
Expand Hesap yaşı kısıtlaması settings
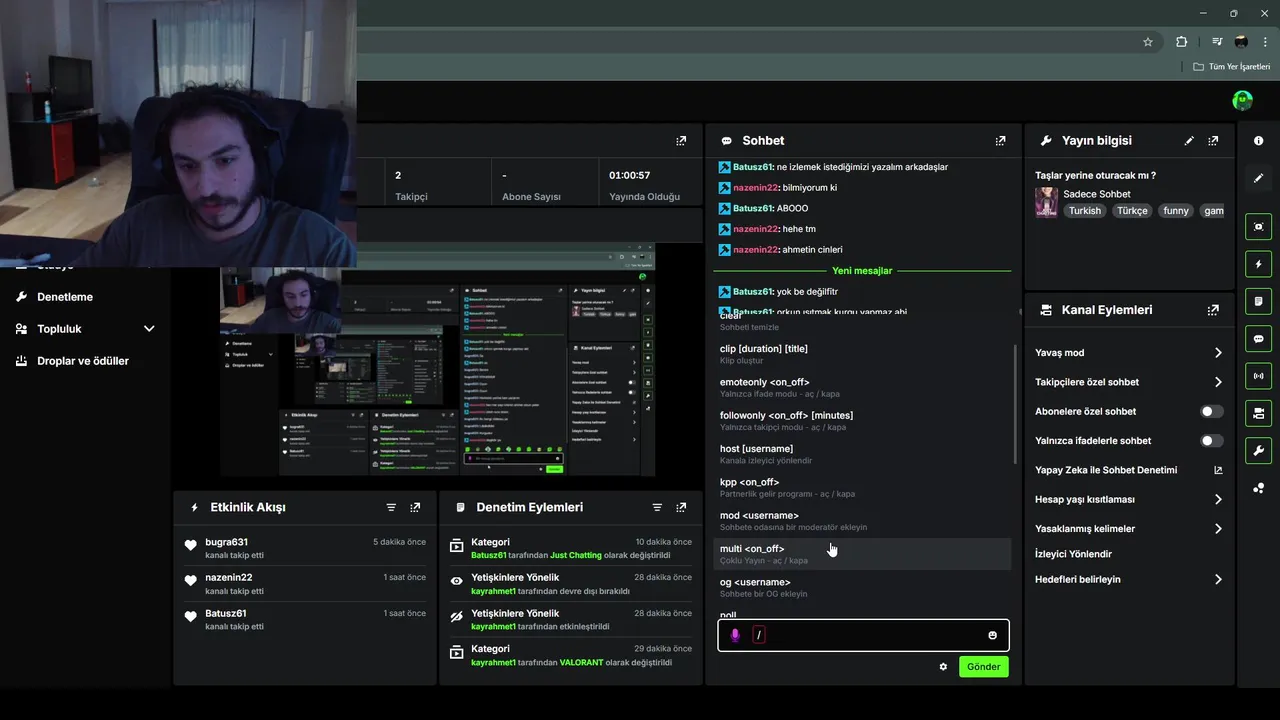[1129, 499]
